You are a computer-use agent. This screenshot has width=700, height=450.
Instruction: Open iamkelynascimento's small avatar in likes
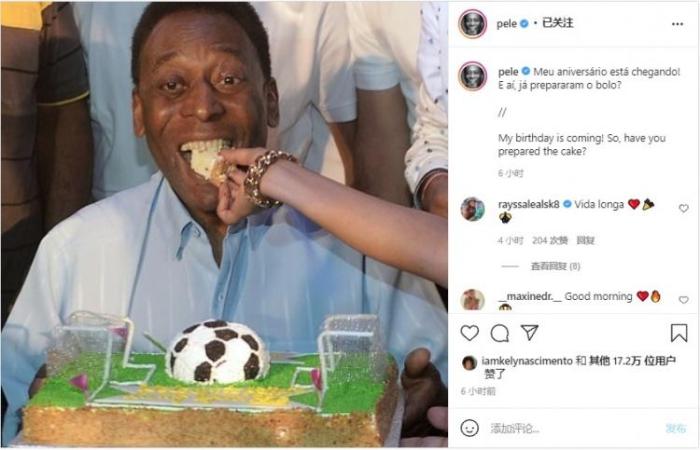[469, 362]
